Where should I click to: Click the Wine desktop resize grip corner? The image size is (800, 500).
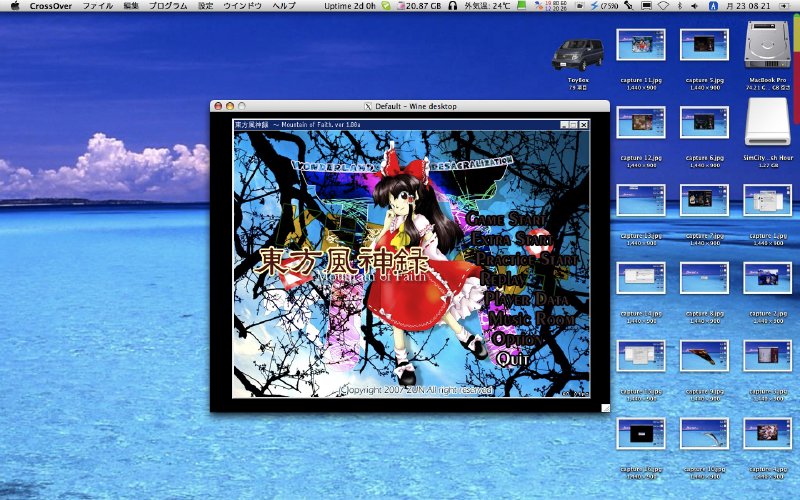click(605, 408)
